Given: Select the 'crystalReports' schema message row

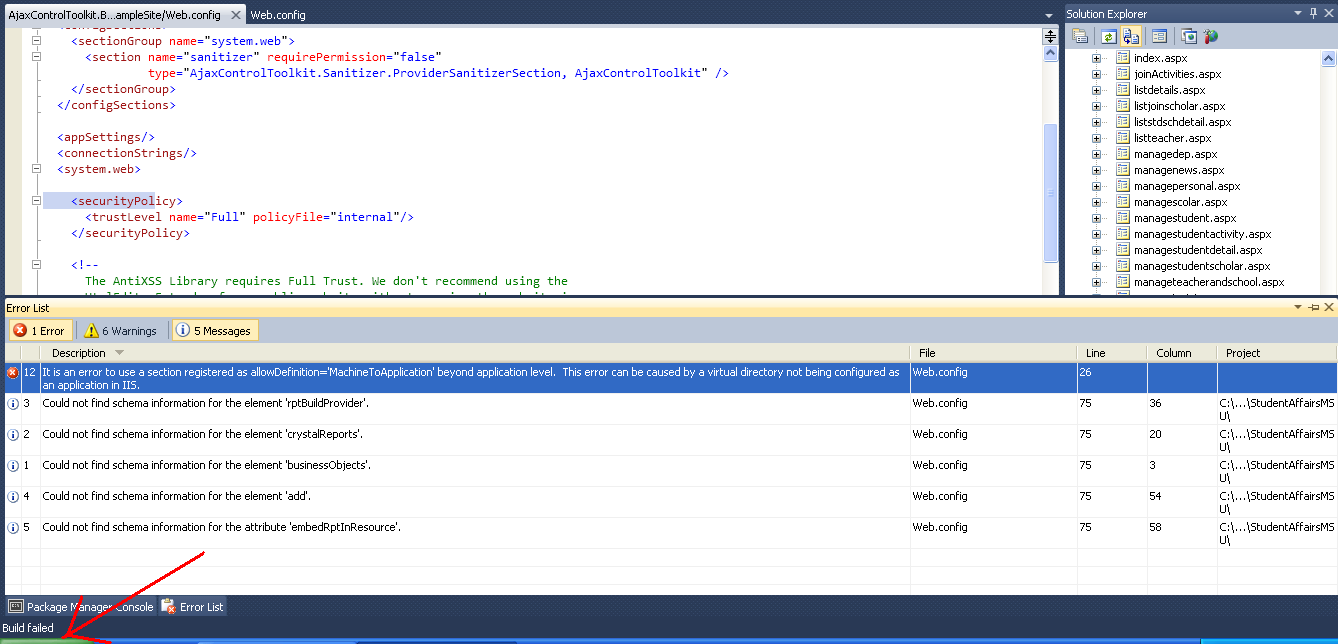Looking at the screenshot, I should tap(670, 440).
